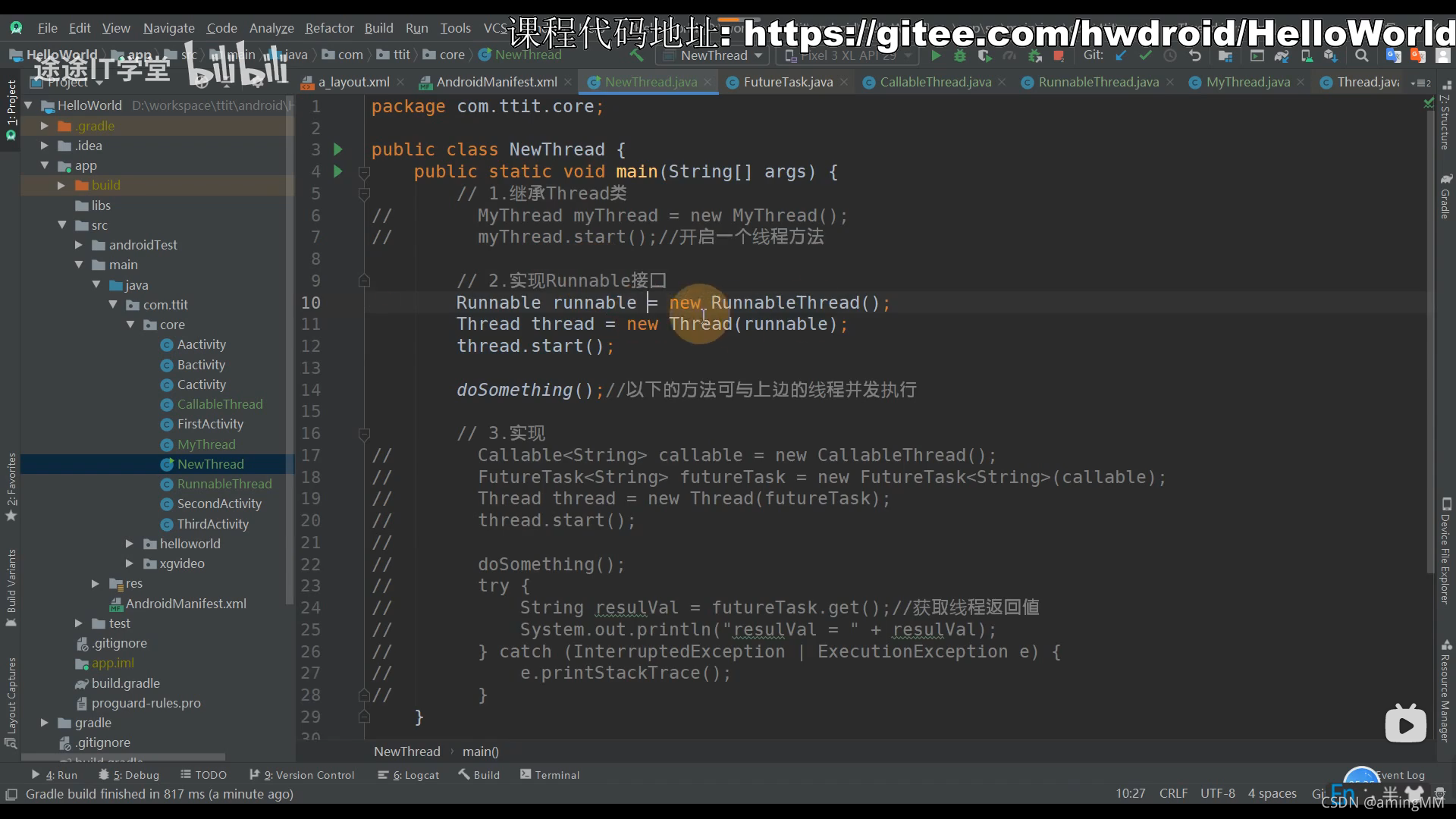This screenshot has width=1456, height=819.
Task: Open the Navigate menu
Action: coord(169,28)
